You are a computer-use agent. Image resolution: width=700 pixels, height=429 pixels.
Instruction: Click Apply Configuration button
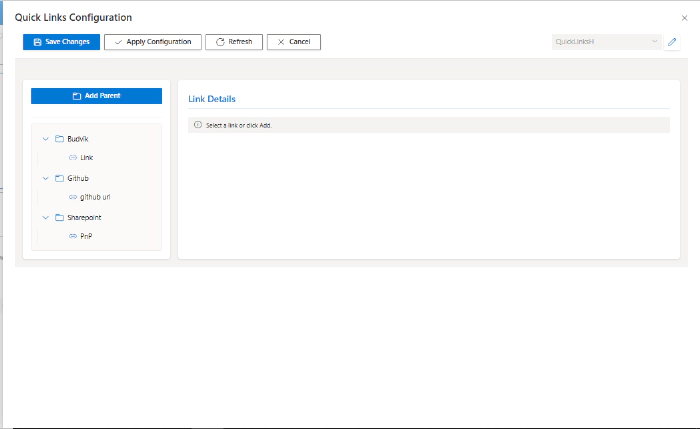tap(152, 42)
